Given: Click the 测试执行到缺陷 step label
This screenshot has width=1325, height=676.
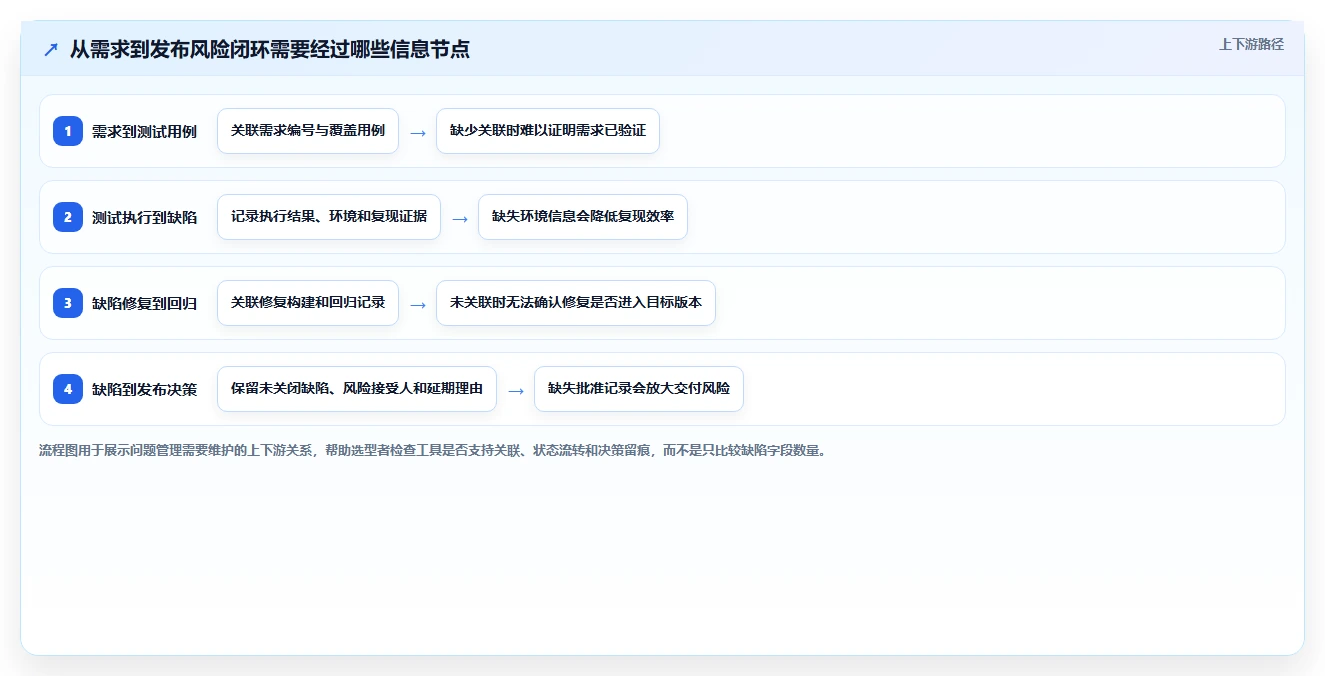Looking at the screenshot, I should coord(144,217).
